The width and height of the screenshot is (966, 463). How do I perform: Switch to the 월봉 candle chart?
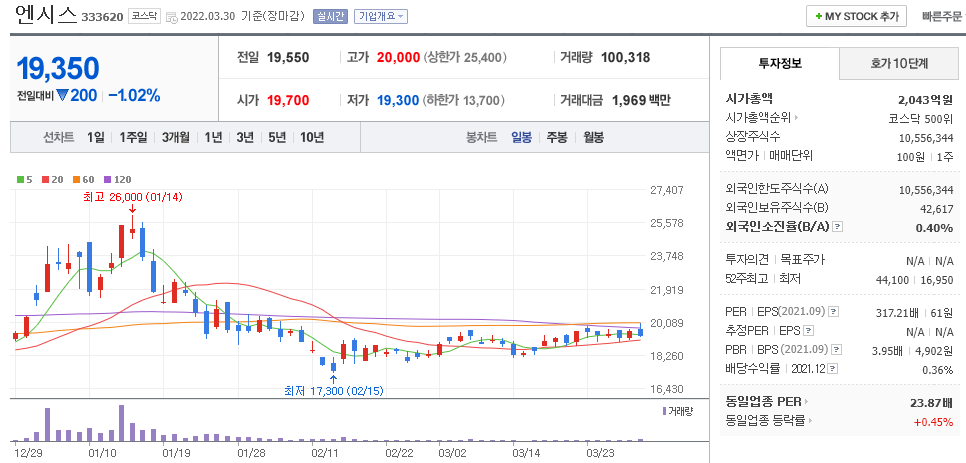click(x=593, y=137)
